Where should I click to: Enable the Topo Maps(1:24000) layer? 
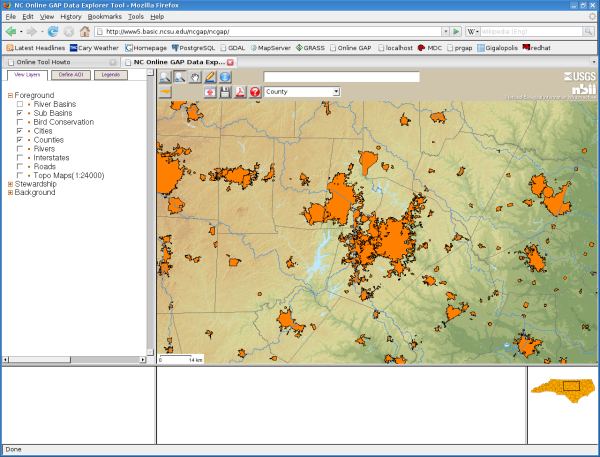click(20, 175)
